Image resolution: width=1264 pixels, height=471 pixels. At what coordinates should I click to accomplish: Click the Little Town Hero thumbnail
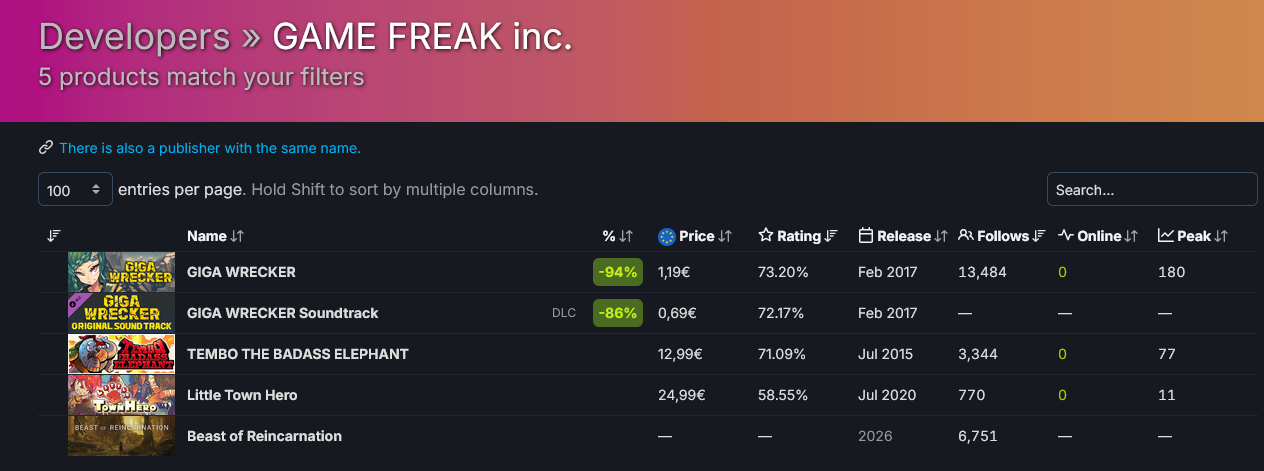click(x=121, y=395)
